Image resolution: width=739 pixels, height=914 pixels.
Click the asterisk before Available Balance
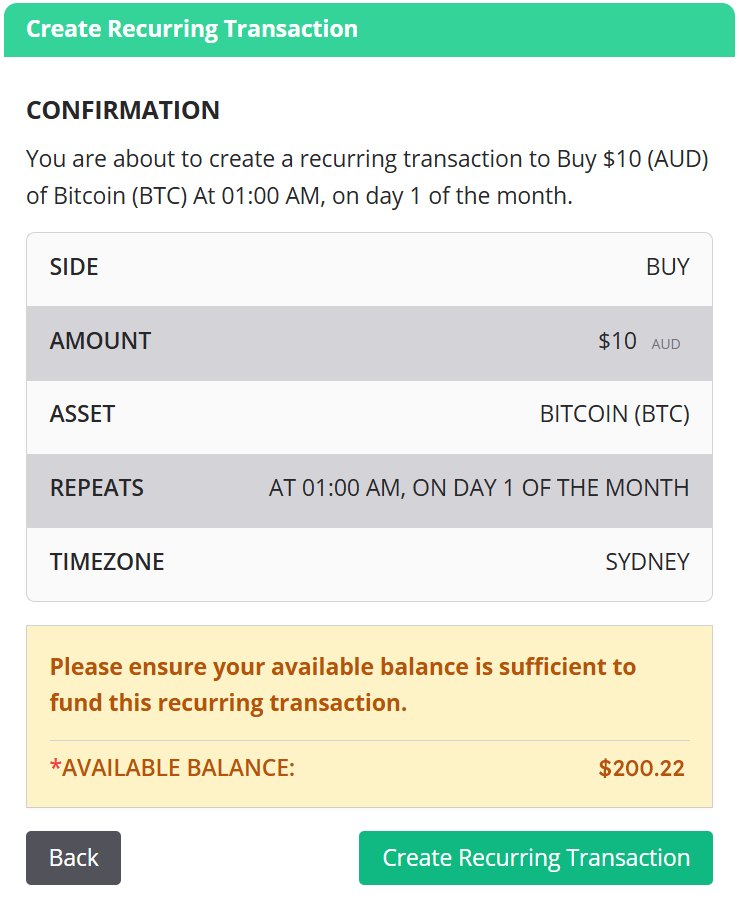click(x=55, y=767)
